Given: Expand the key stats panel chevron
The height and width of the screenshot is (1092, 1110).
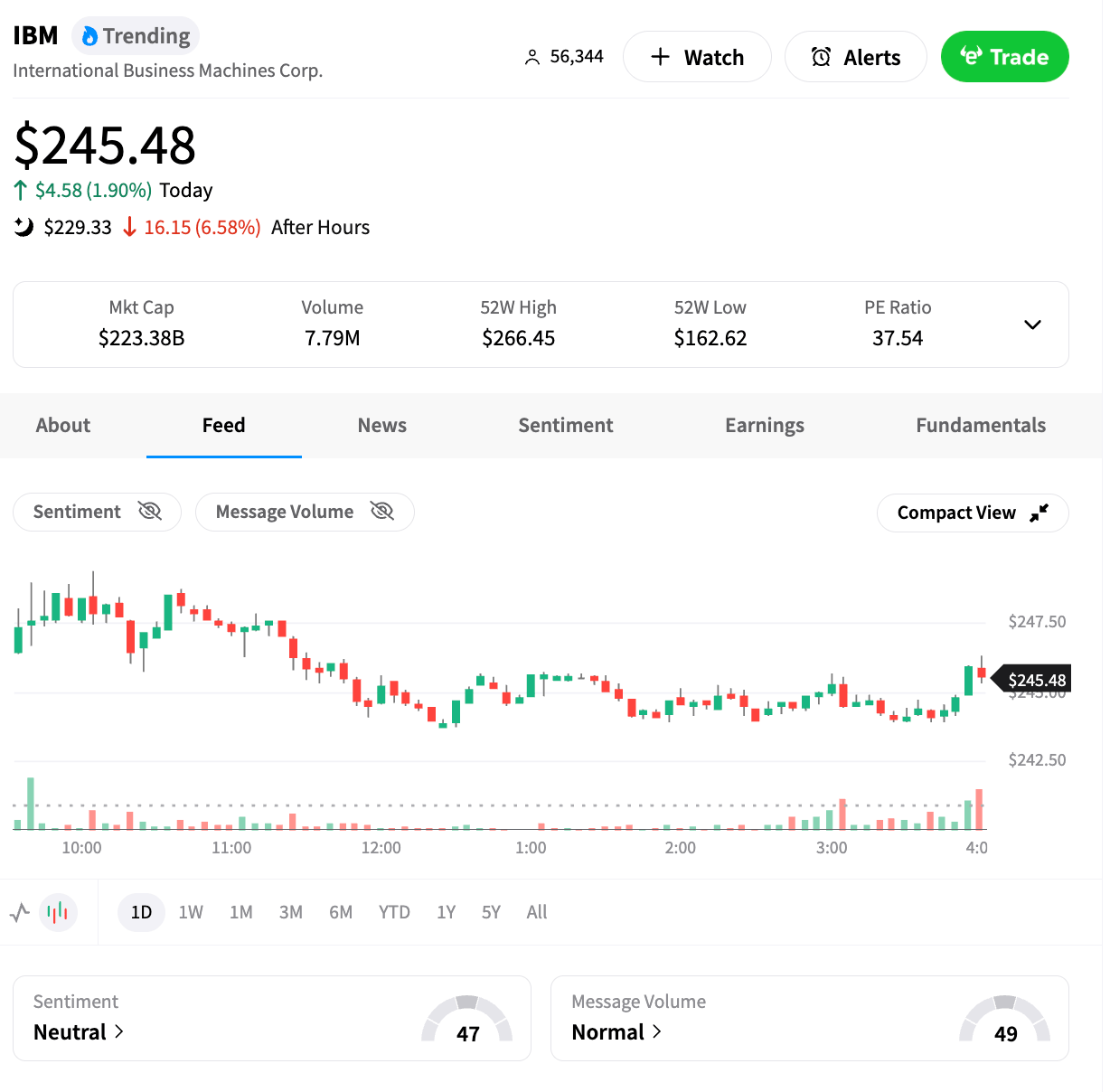Looking at the screenshot, I should pos(1032,325).
